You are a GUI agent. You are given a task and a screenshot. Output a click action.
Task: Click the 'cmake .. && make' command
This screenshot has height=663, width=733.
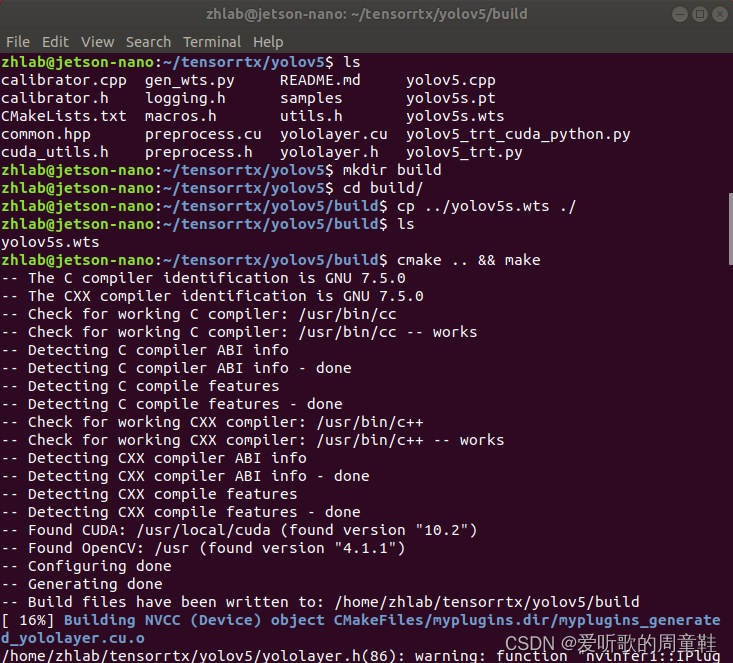tap(468, 260)
